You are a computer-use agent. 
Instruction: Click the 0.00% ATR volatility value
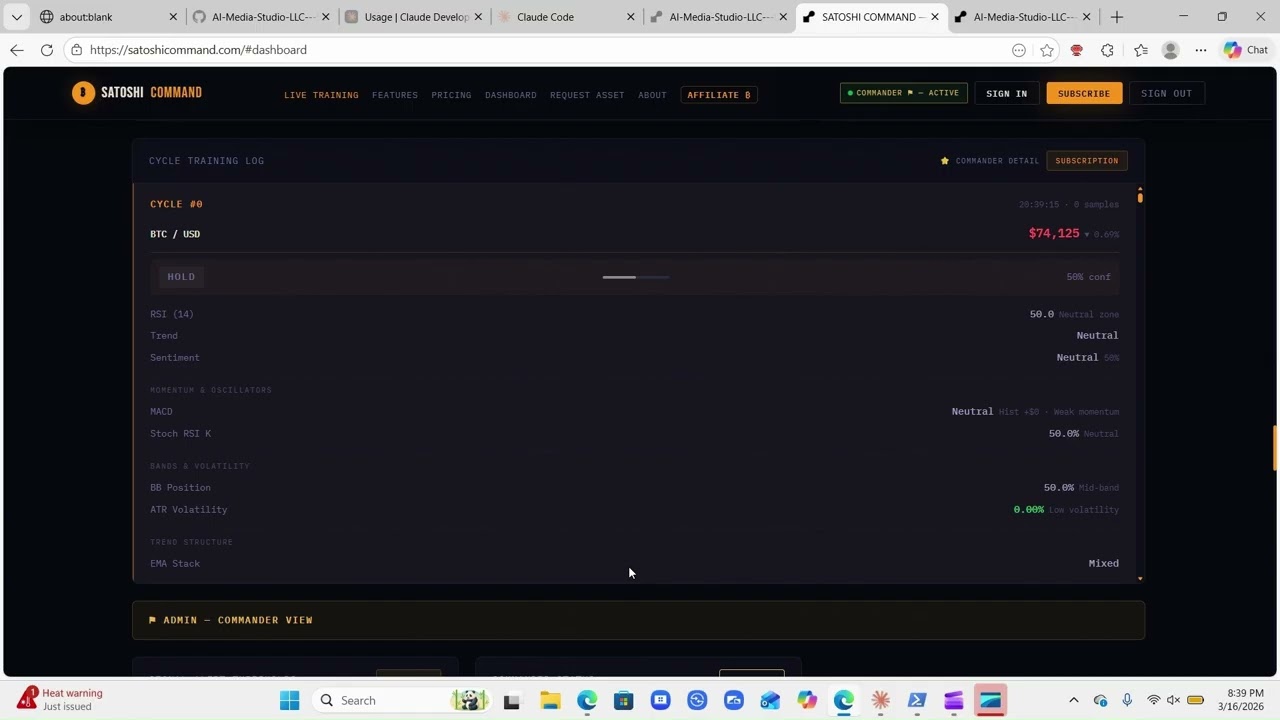[1029, 510]
